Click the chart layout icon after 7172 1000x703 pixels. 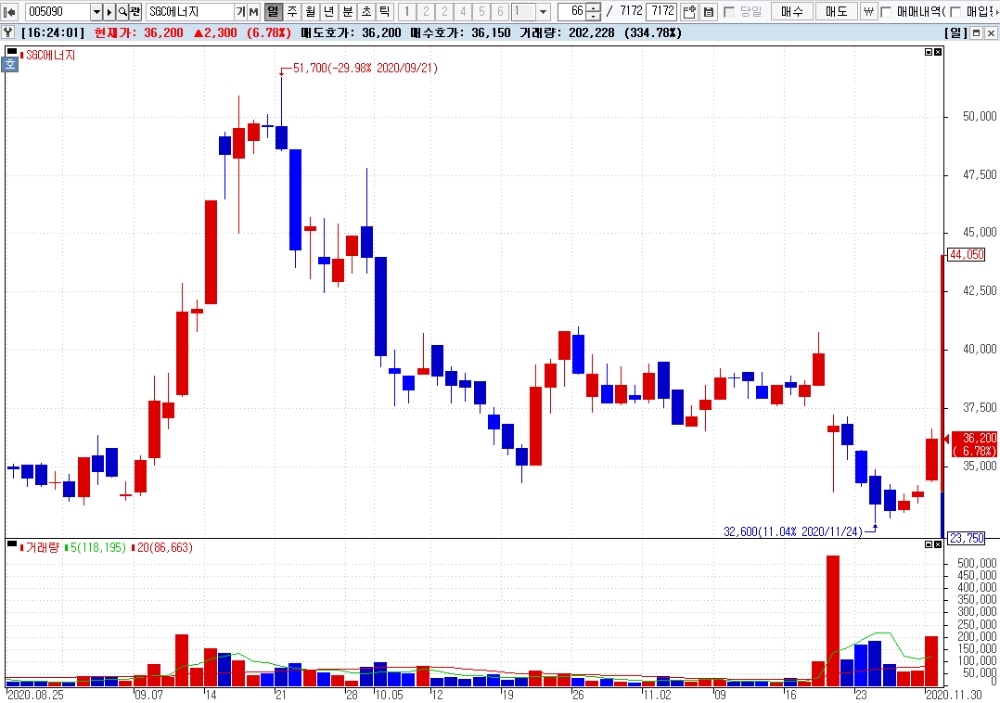(689, 11)
